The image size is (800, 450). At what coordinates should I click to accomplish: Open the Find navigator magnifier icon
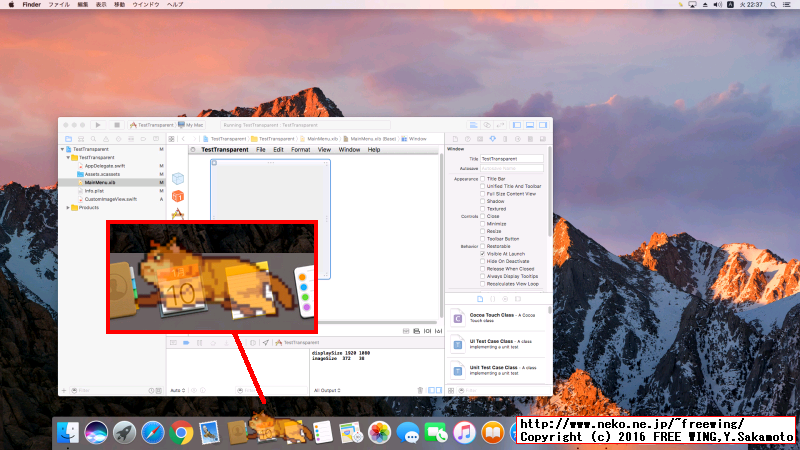[x=93, y=139]
